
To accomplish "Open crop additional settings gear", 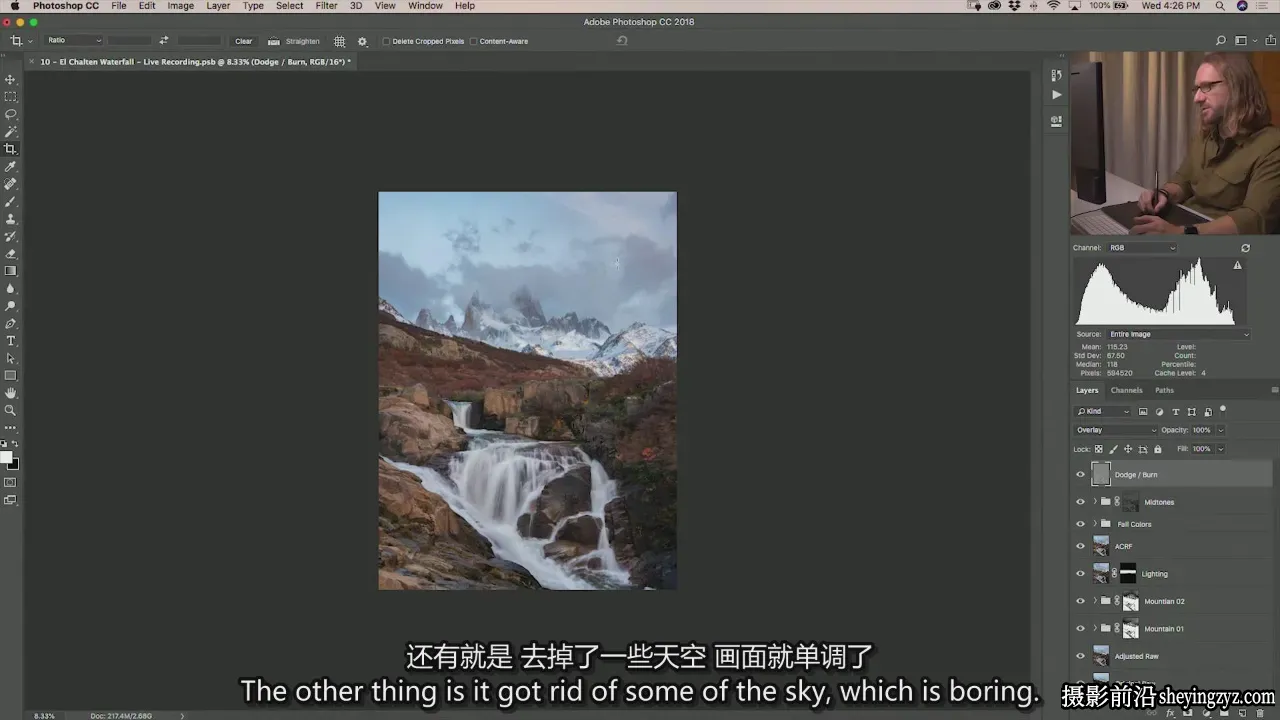I will (362, 41).
